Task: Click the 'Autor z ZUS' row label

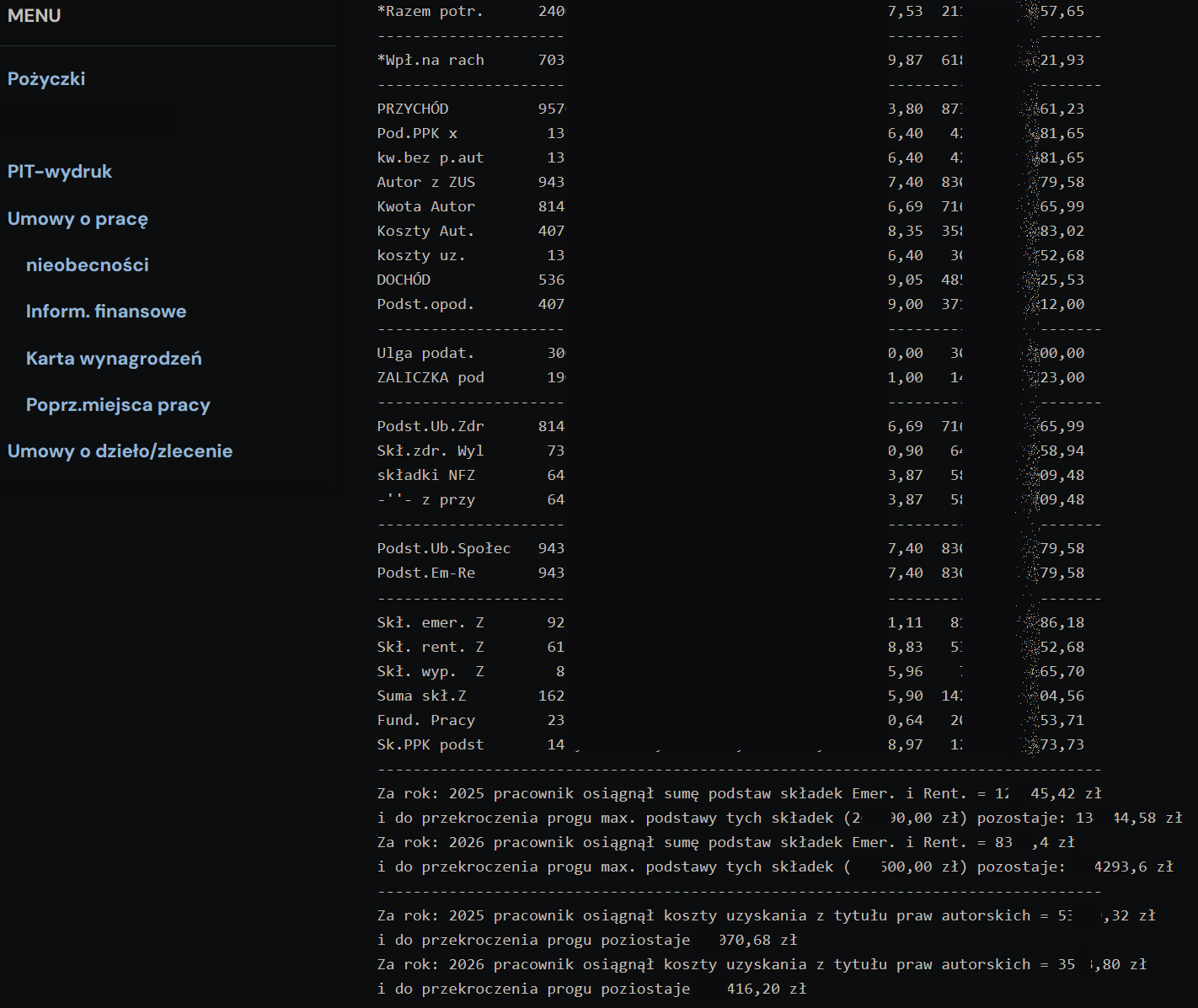Action: point(426,182)
